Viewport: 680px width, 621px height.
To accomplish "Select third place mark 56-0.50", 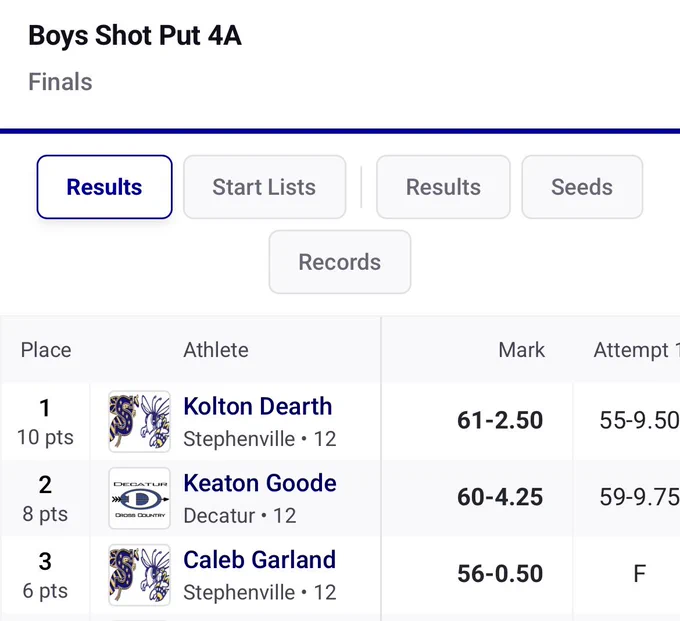I will (x=500, y=574).
